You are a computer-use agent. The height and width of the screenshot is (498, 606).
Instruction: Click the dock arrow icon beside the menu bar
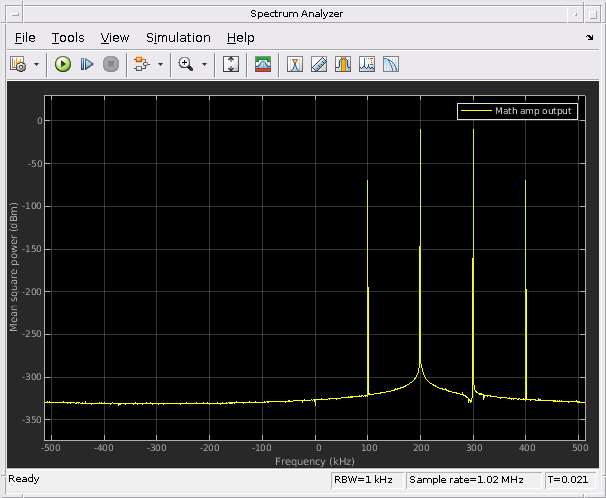tap(589, 37)
